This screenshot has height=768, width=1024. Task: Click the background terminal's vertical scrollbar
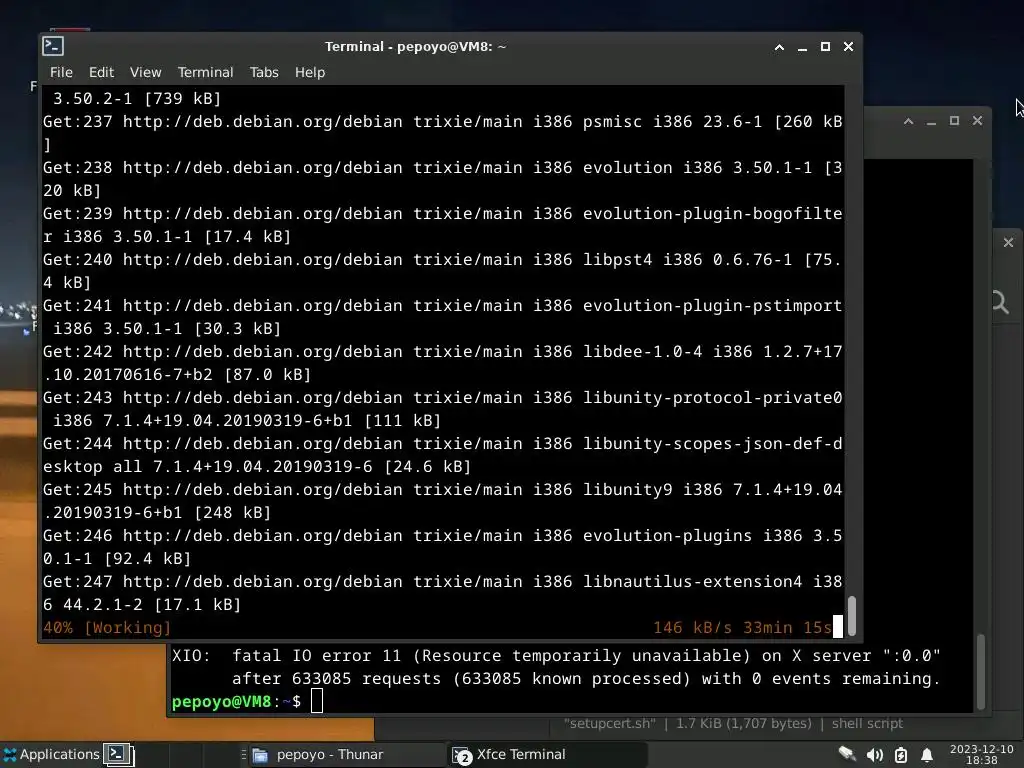coord(980,671)
